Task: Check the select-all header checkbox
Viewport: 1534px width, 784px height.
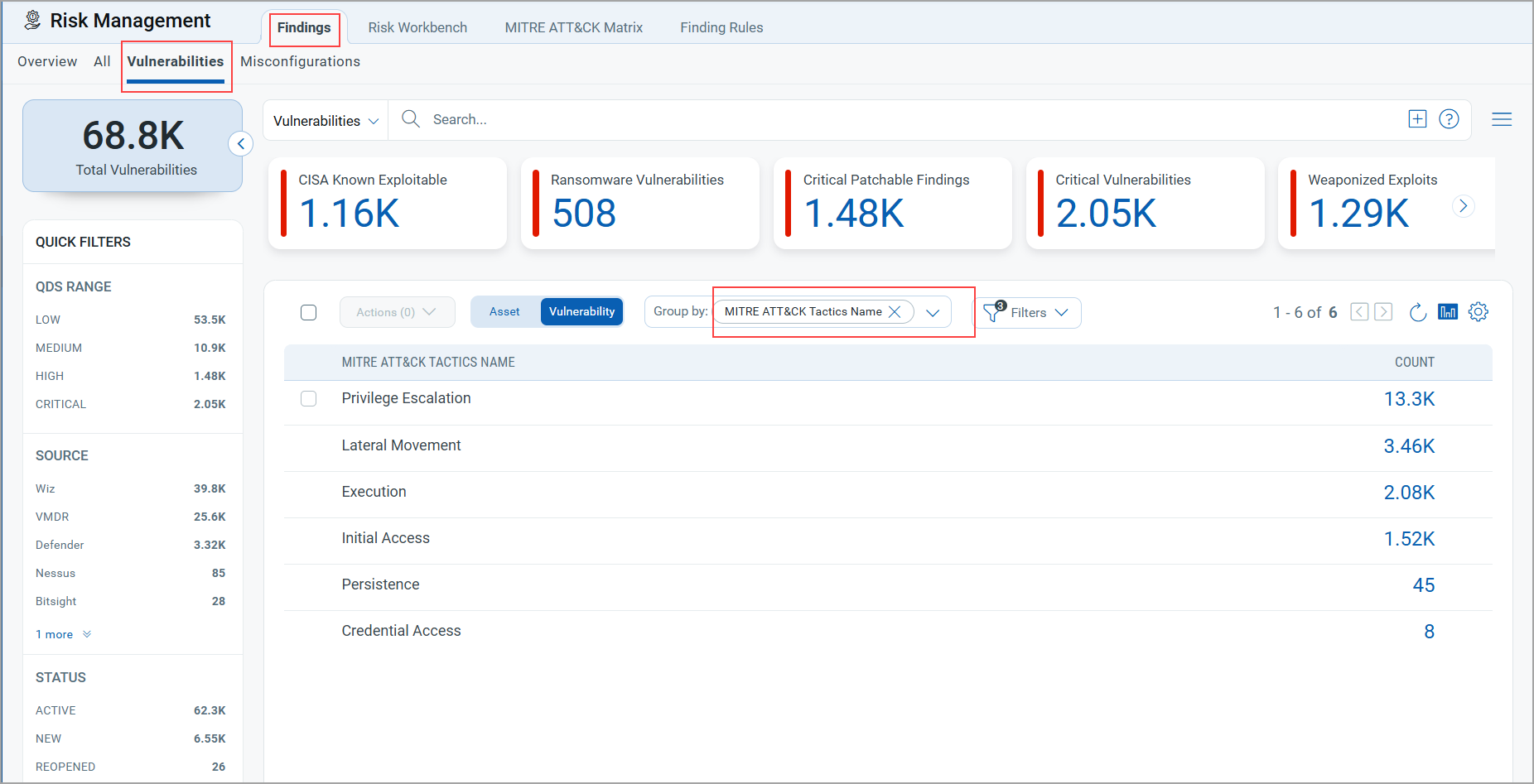Action: (x=309, y=312)
